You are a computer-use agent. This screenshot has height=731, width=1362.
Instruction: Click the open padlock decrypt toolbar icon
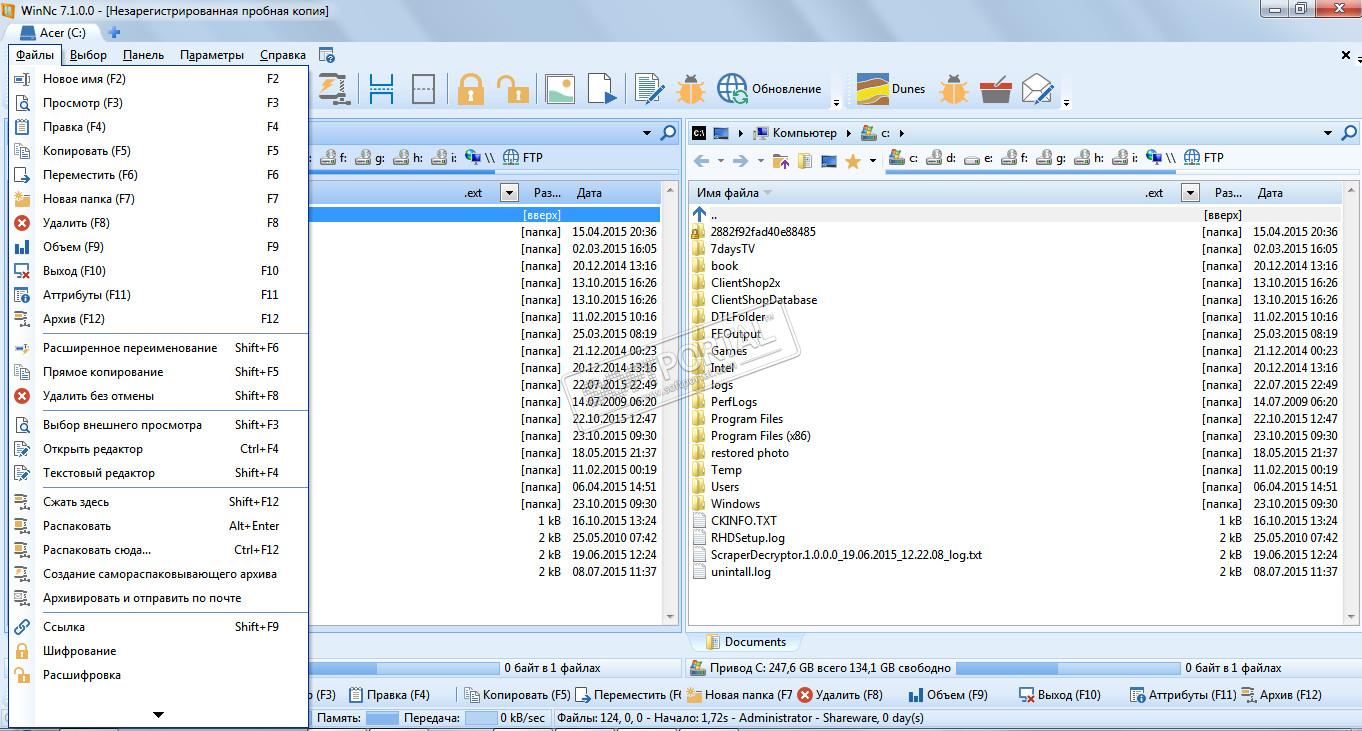(x=513, y=89)
